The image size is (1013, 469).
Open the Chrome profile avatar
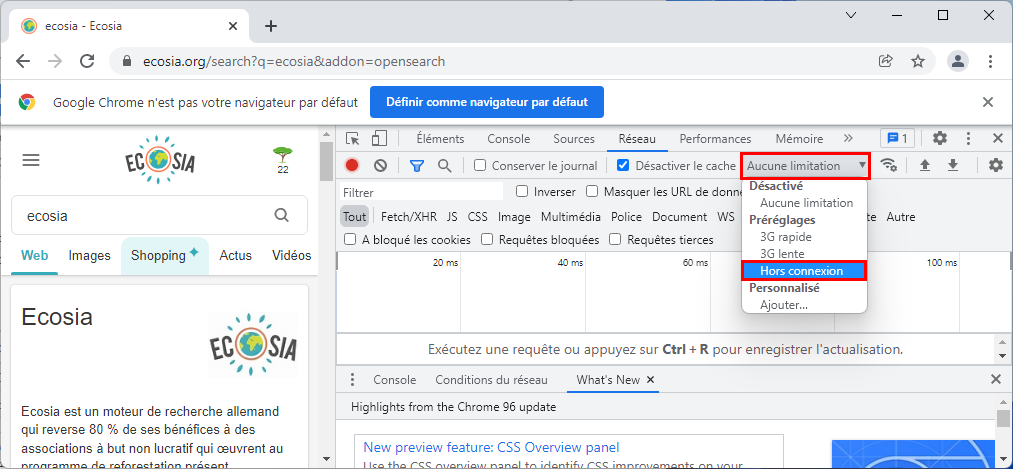point(957,61)
